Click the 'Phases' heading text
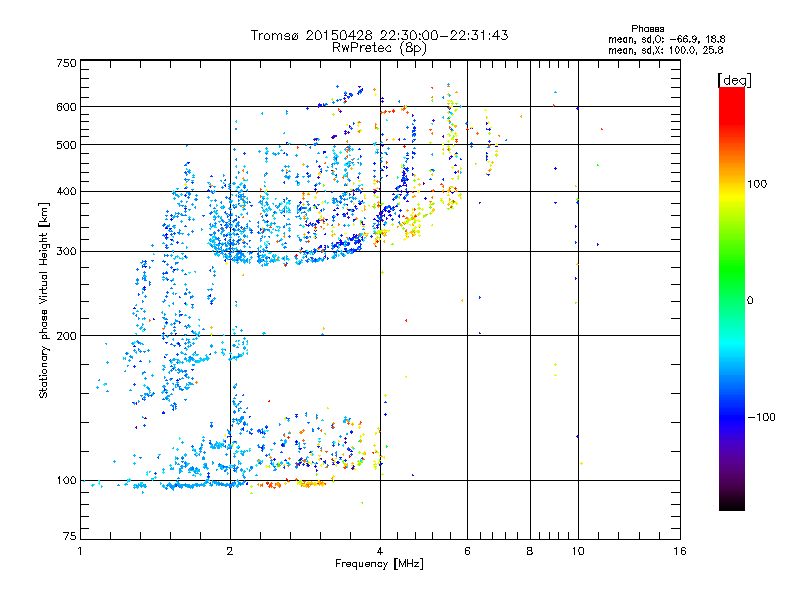 point(647,29)
